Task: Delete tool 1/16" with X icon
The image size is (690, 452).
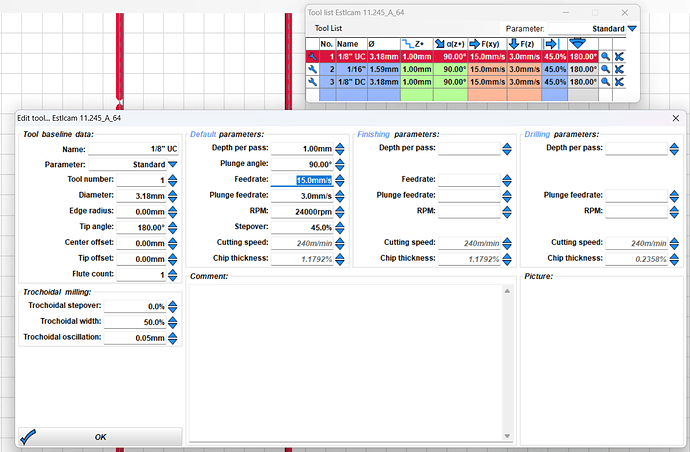Action: (619, 69)
